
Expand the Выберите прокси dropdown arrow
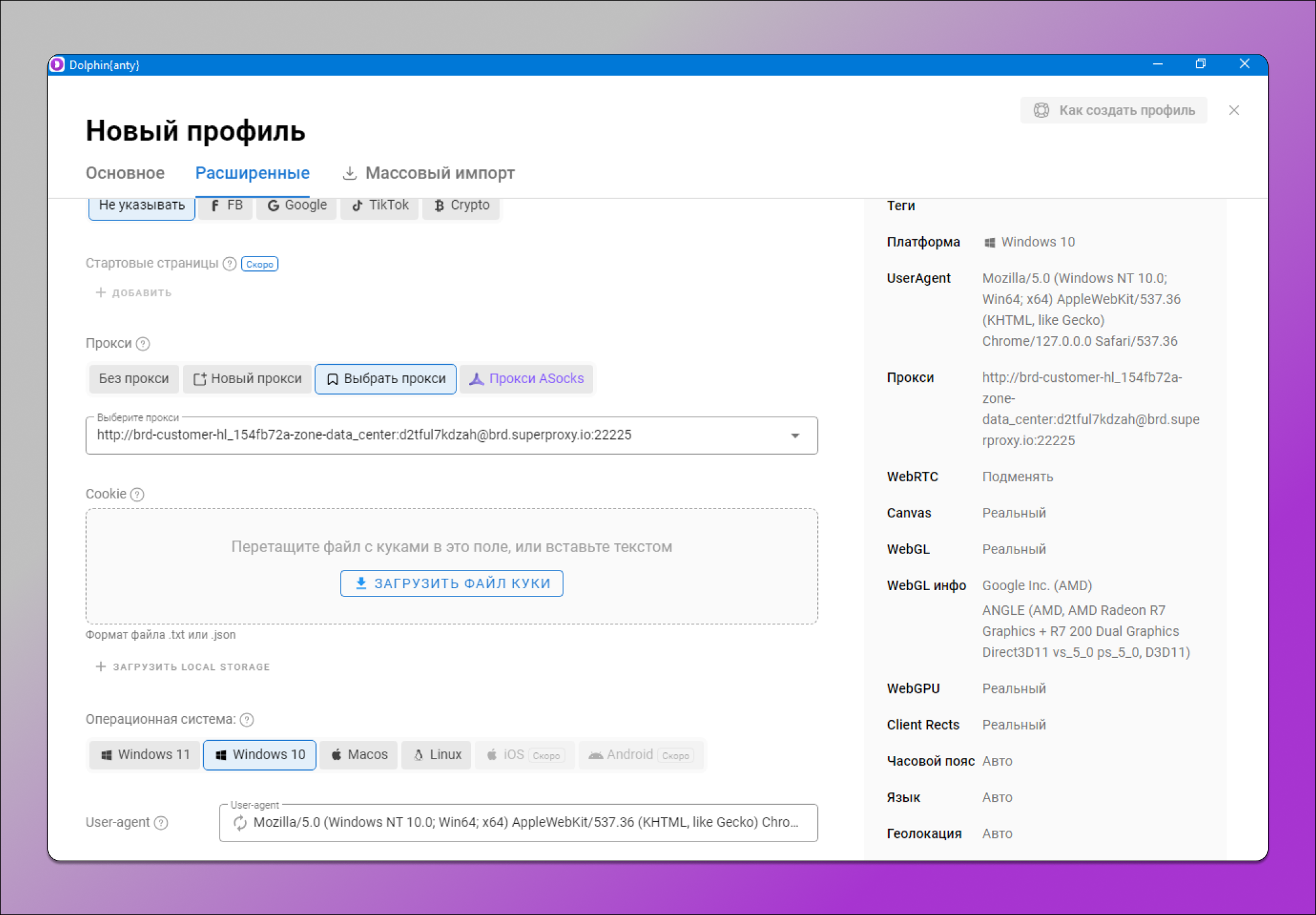(x=795, y=436)
